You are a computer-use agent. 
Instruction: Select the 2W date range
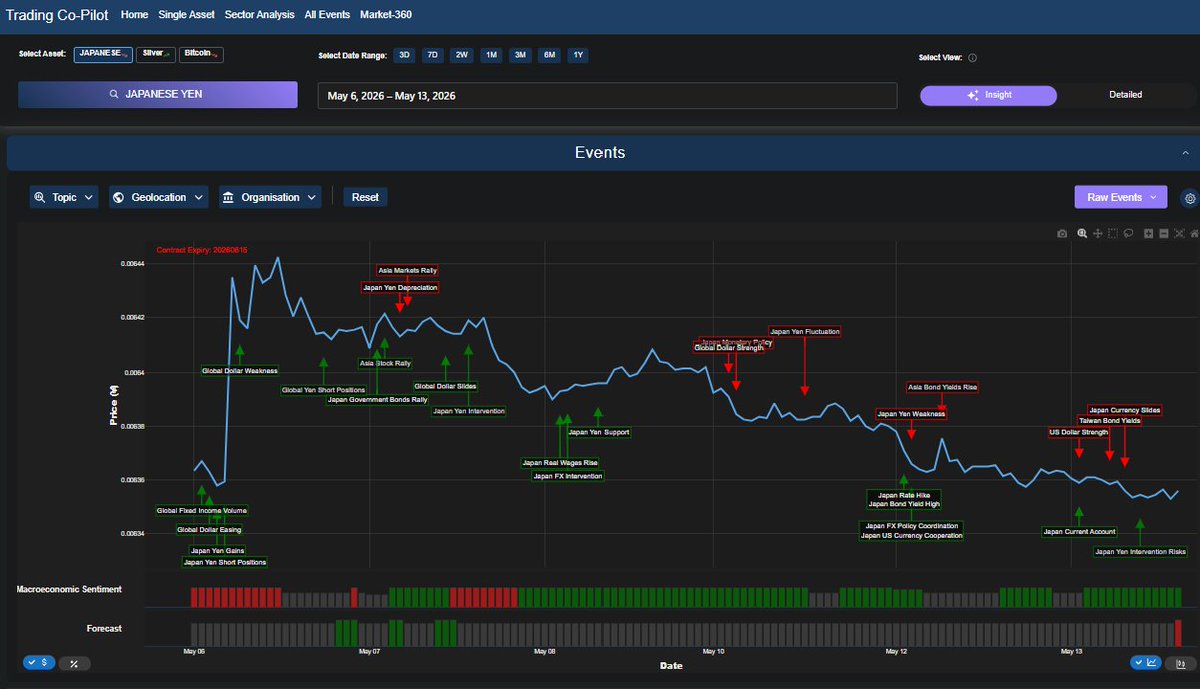click(x=462, y=56)
